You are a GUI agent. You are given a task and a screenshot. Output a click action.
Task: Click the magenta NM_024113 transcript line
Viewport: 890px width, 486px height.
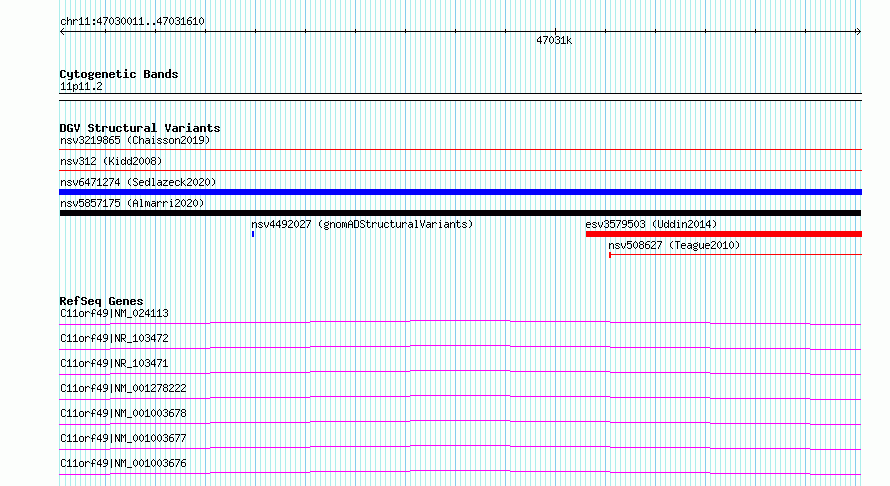(460, 322)
